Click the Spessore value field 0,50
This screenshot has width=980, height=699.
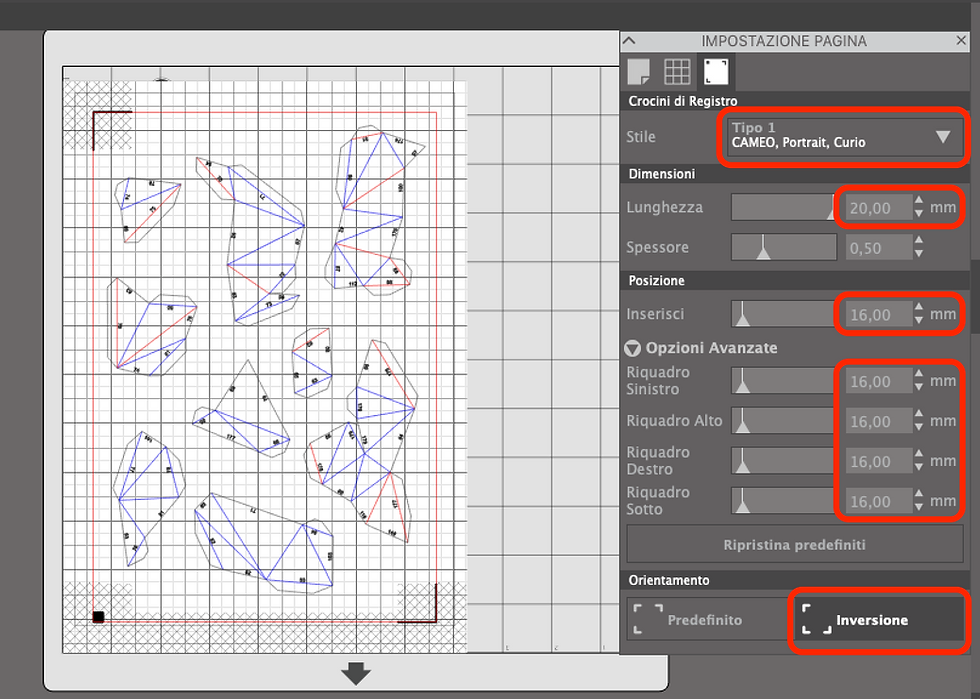click(878, 248)
